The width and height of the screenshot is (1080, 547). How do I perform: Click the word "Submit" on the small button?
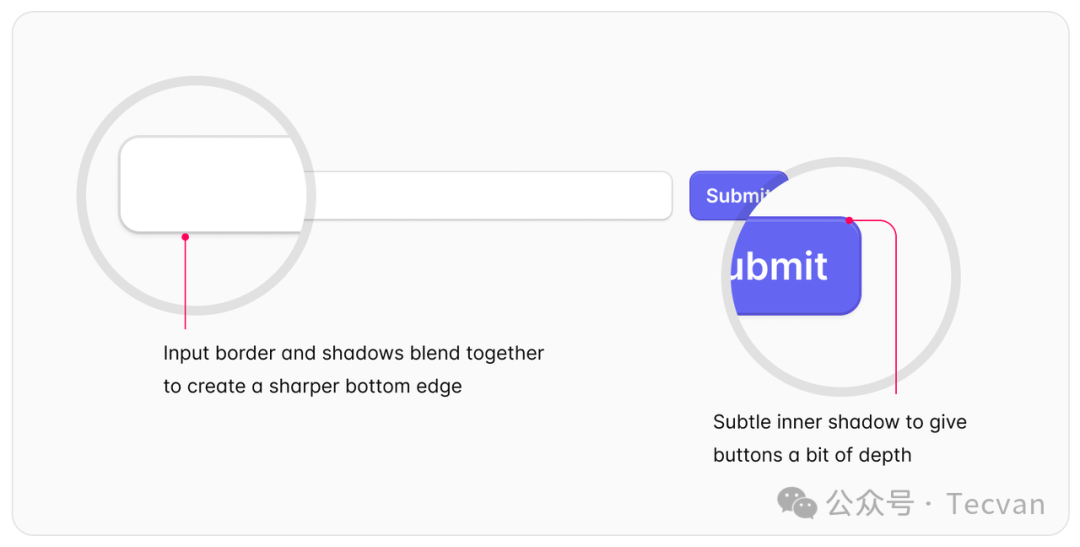tap(736, 196)
